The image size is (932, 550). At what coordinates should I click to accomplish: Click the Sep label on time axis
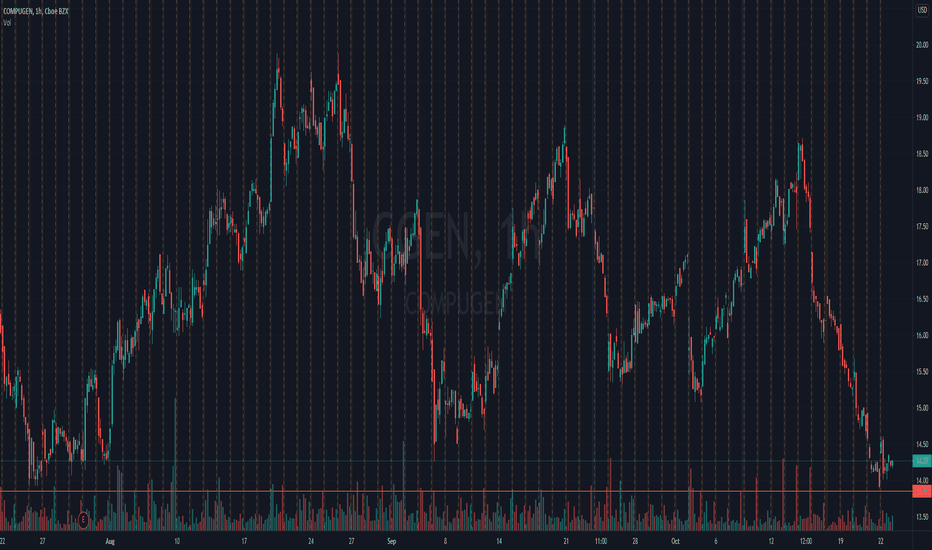click(x=391, y=542)
